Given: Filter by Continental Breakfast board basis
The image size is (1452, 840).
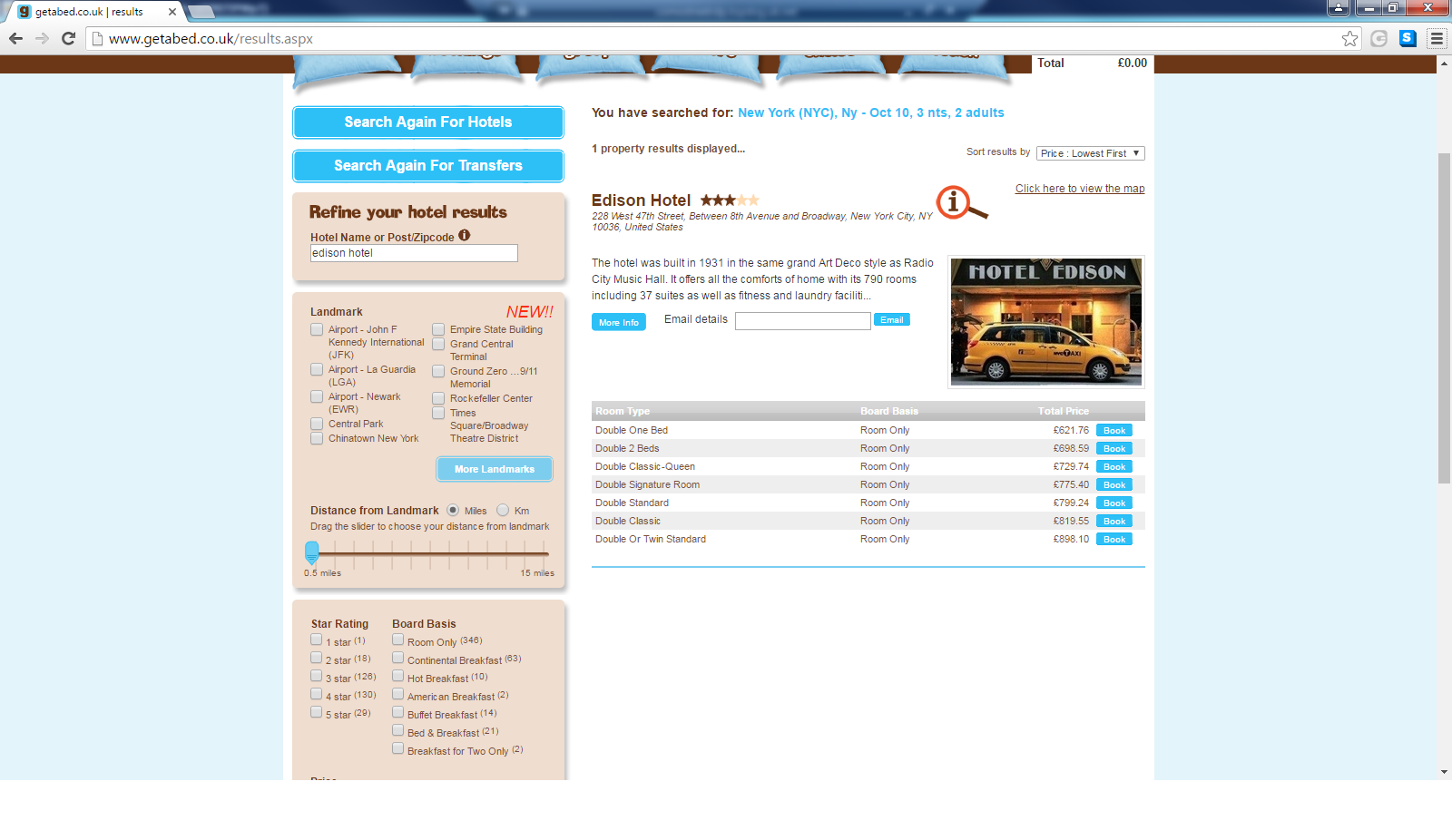Looking at the screenshot, I should click(x=397, y=658).
